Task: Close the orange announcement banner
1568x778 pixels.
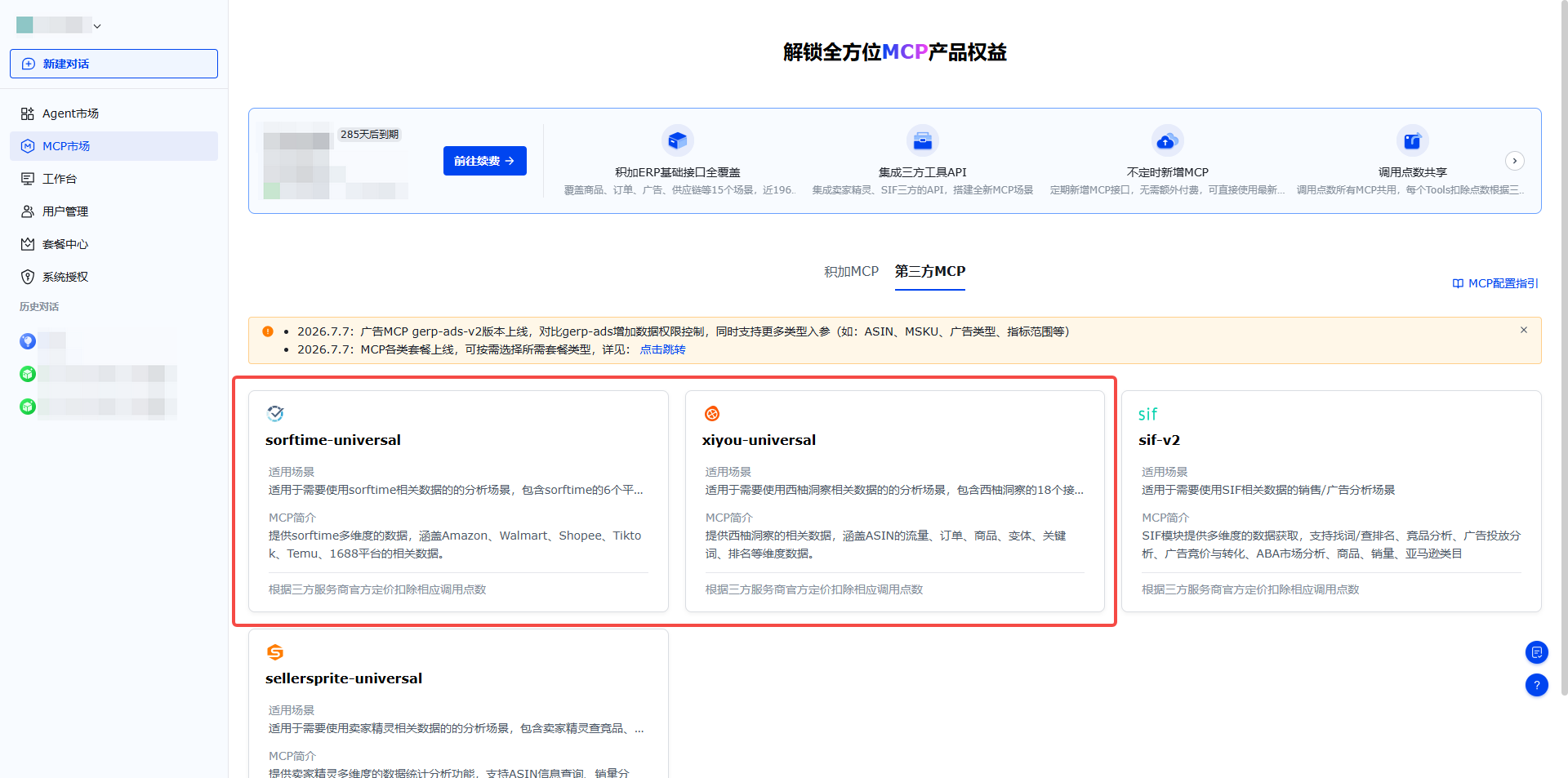Action: (1524, 330)
